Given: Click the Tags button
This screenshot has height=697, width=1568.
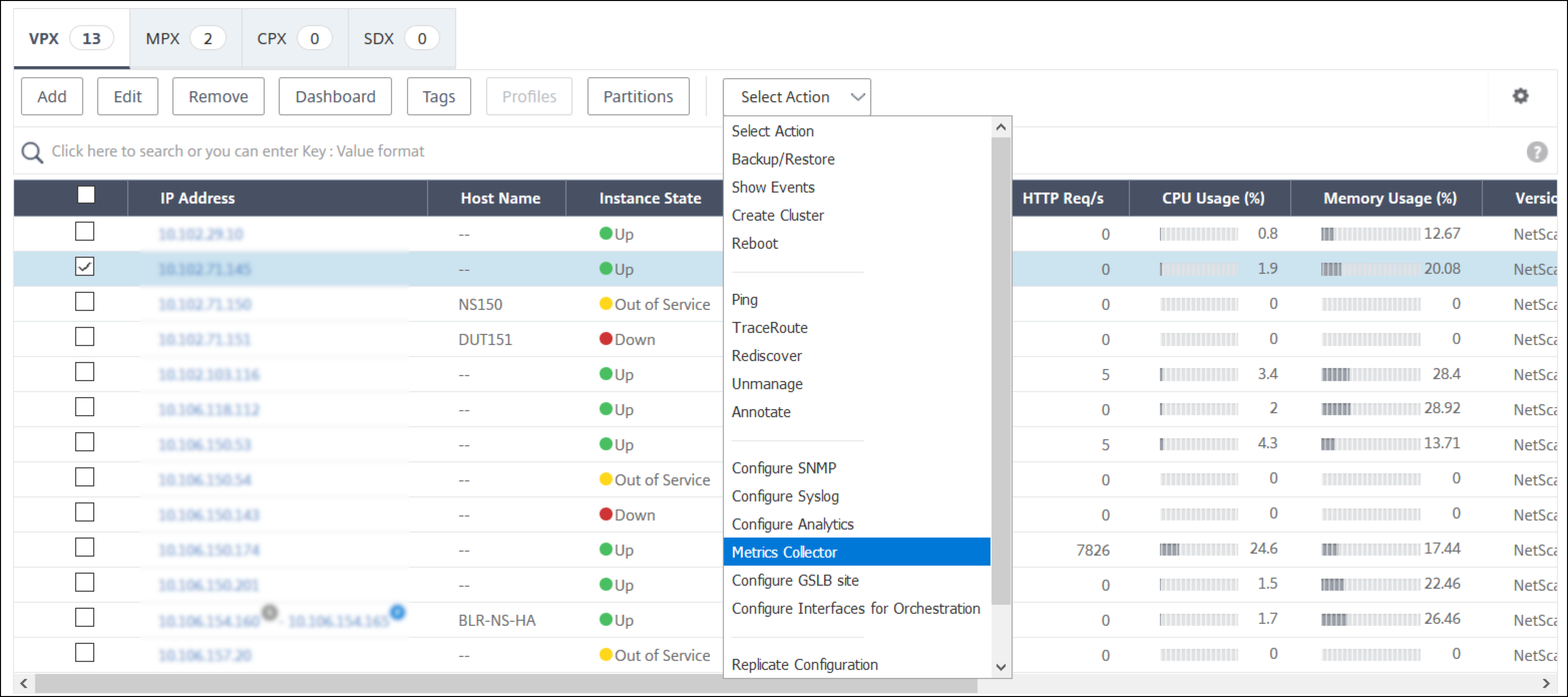Looking at the screenshot, I should (x=438, y=96).
